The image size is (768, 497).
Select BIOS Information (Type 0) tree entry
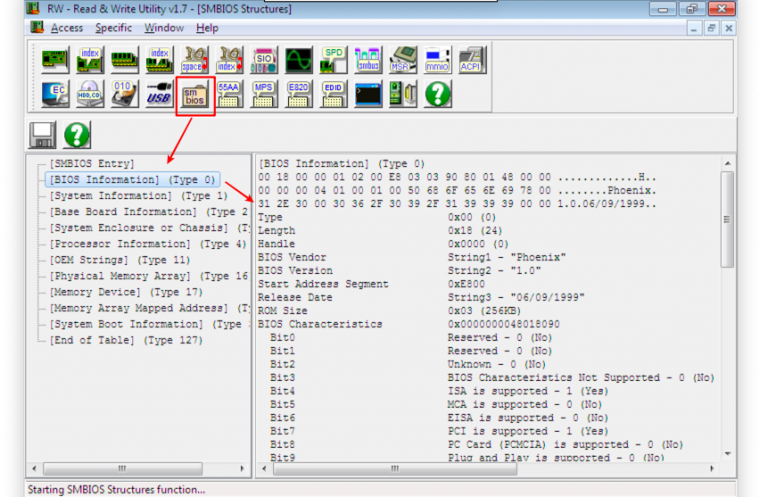(132, 180)
